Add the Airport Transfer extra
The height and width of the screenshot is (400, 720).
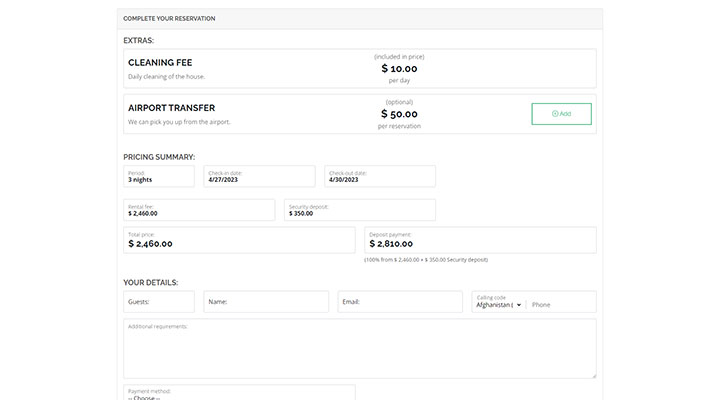[x=561, y=114]
